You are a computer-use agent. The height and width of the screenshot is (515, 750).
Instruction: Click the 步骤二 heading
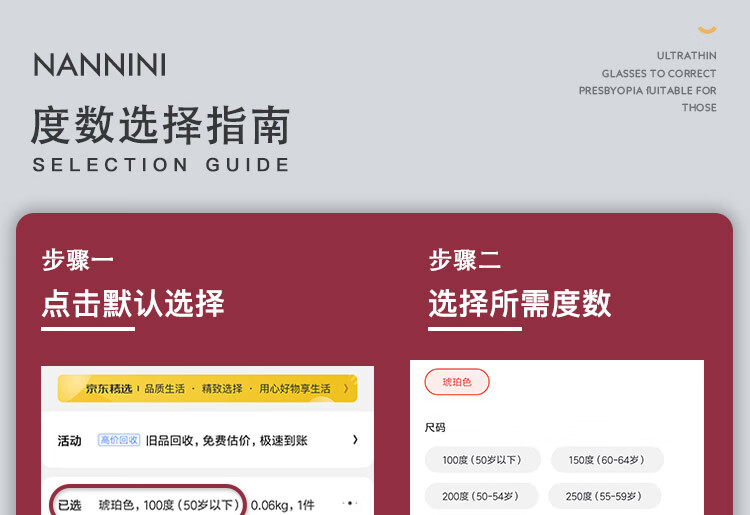(465, 260)
